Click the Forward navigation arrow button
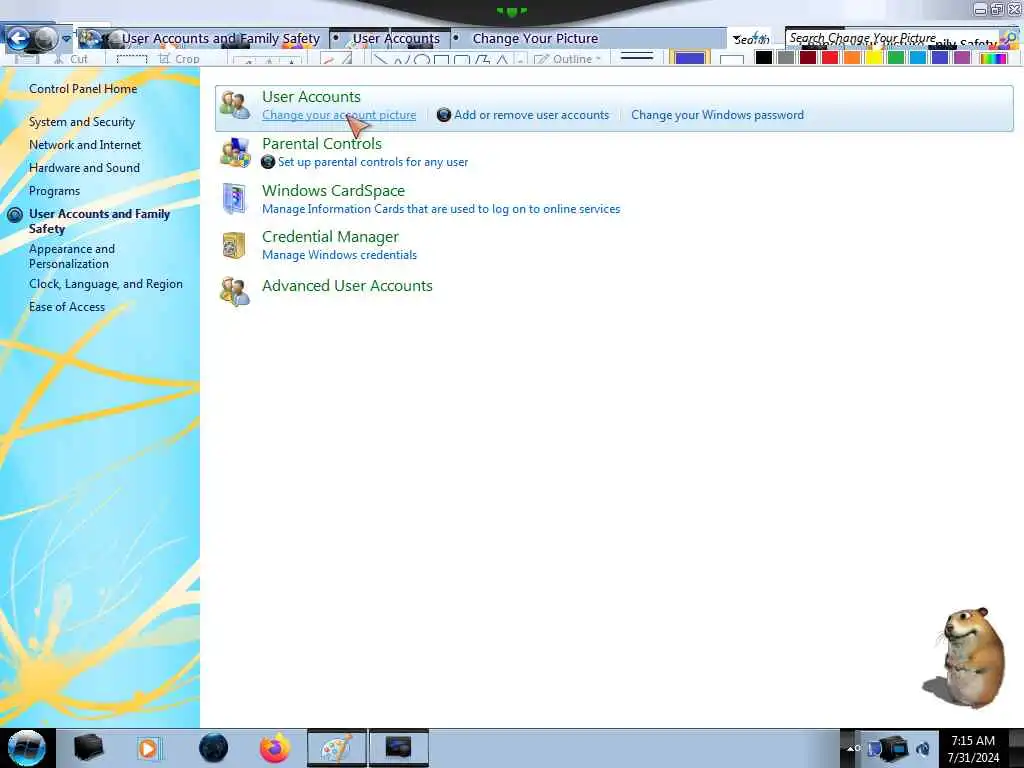Viewport: 1024px width, 768px height. (x=45, y=39)
